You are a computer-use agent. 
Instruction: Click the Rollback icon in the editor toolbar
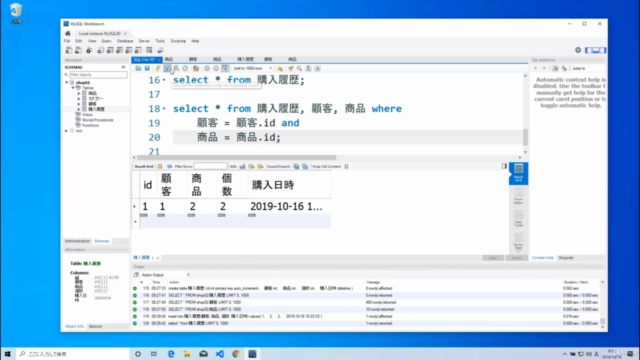(x=216, y=69)
